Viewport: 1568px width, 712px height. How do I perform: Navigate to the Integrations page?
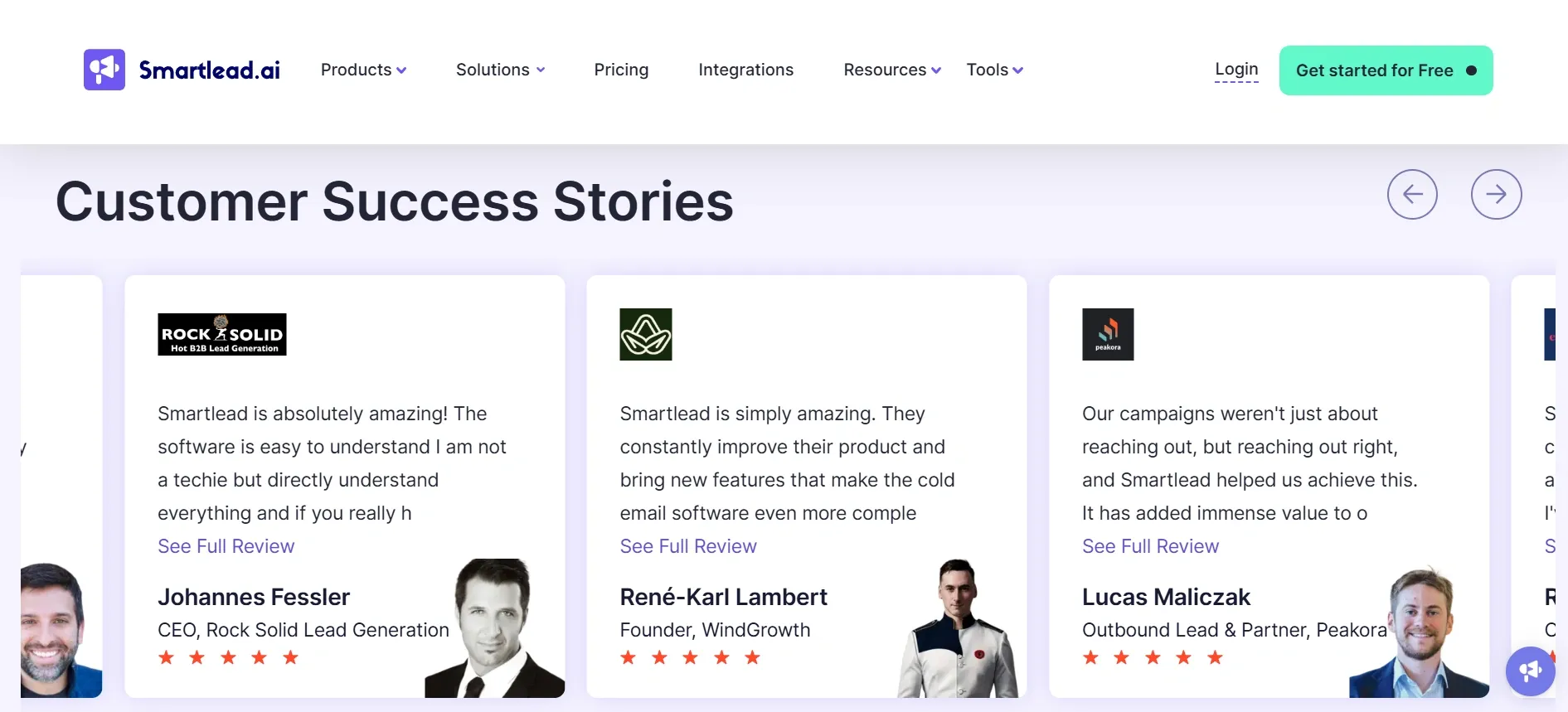coord(745,70)
